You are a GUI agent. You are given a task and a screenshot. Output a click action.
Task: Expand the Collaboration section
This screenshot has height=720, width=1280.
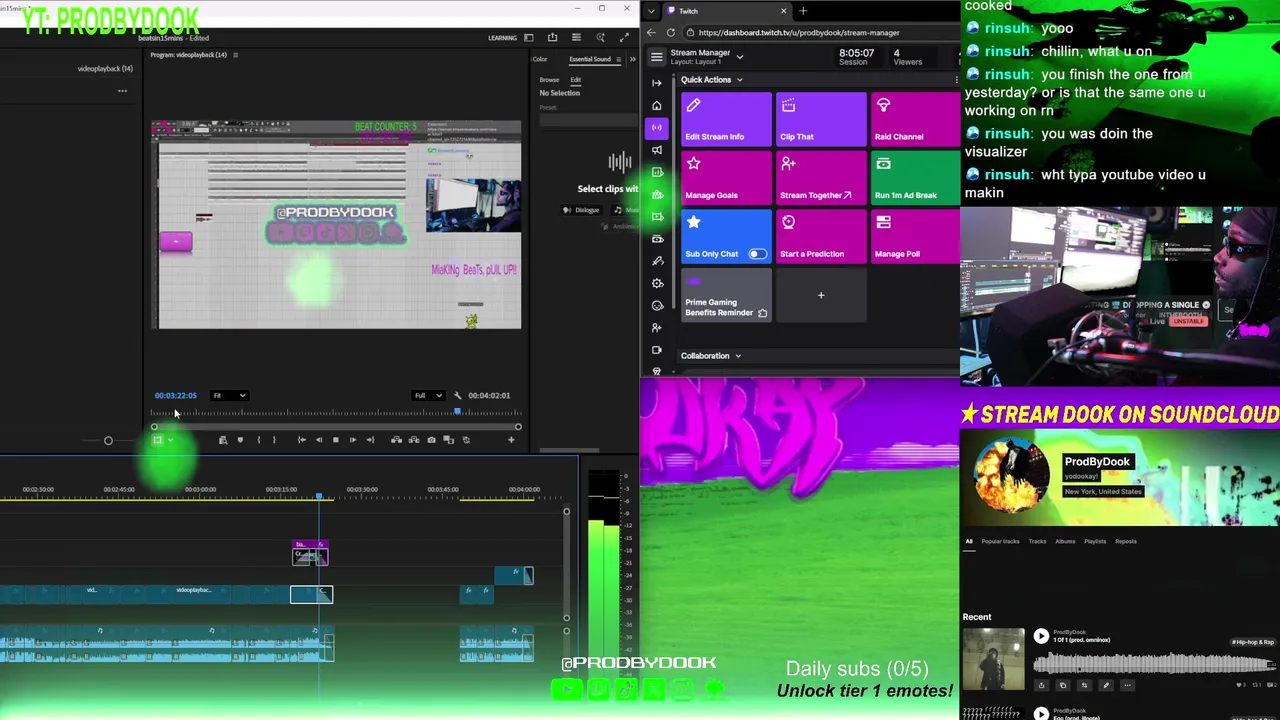738,356
